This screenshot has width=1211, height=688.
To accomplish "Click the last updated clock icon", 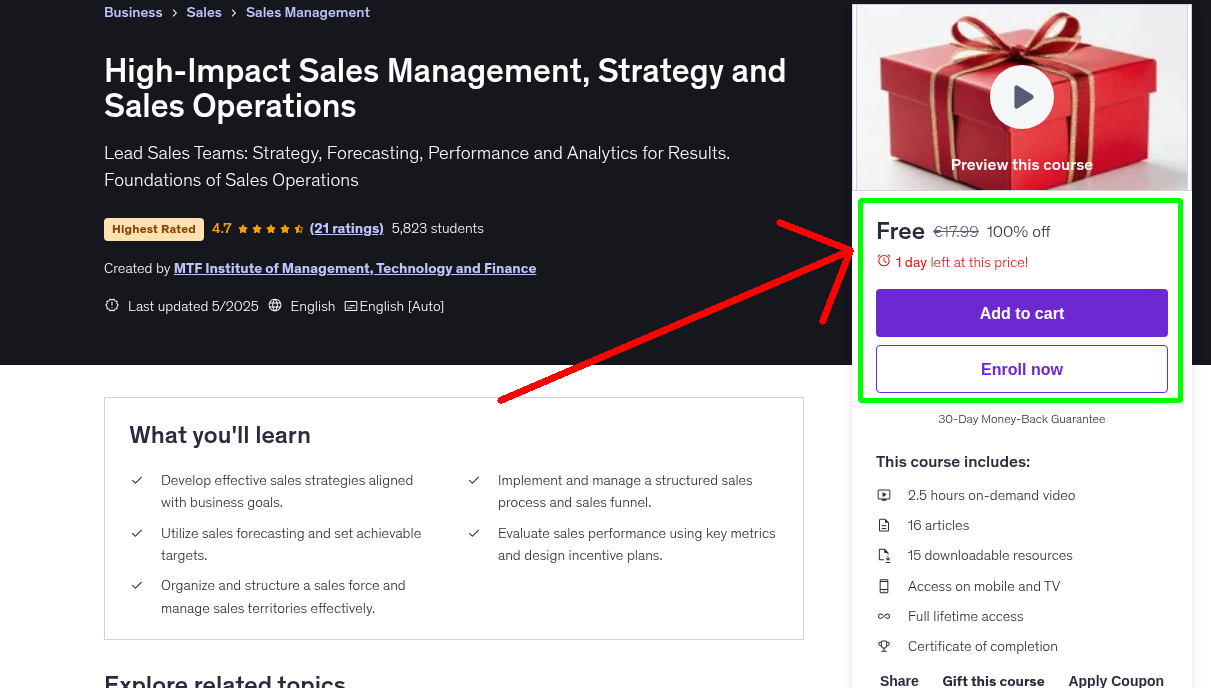I will click(x=111, y=305).
